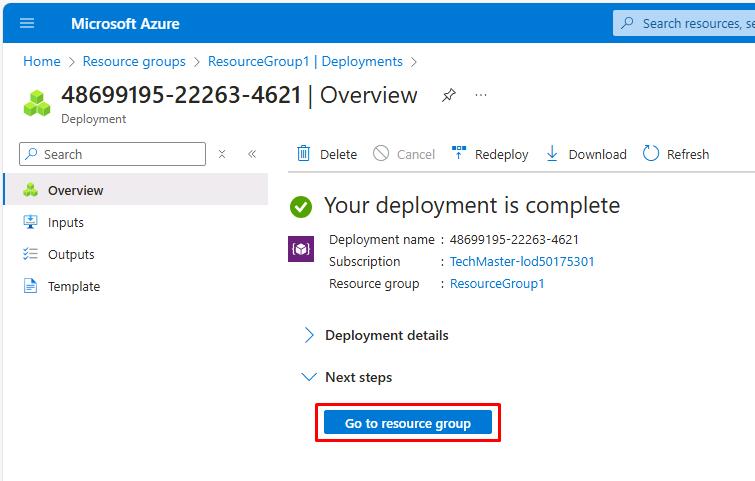Open the More options ellipsis
This screenshot has height=481, width=755.
tap(481, 95)
